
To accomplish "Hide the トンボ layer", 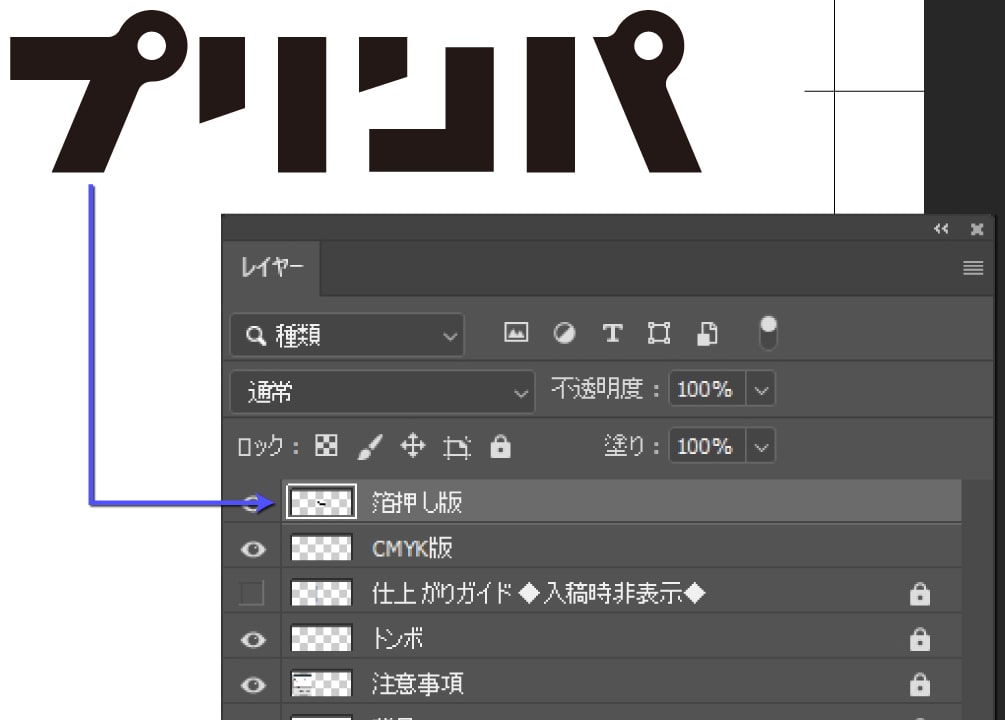I will point(254,640).
